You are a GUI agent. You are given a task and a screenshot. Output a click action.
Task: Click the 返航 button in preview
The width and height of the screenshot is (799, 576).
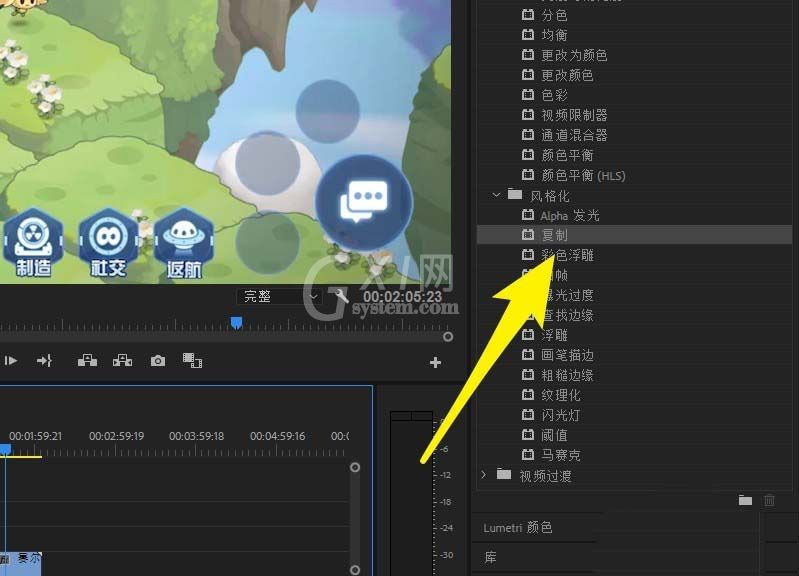point(183,243)
